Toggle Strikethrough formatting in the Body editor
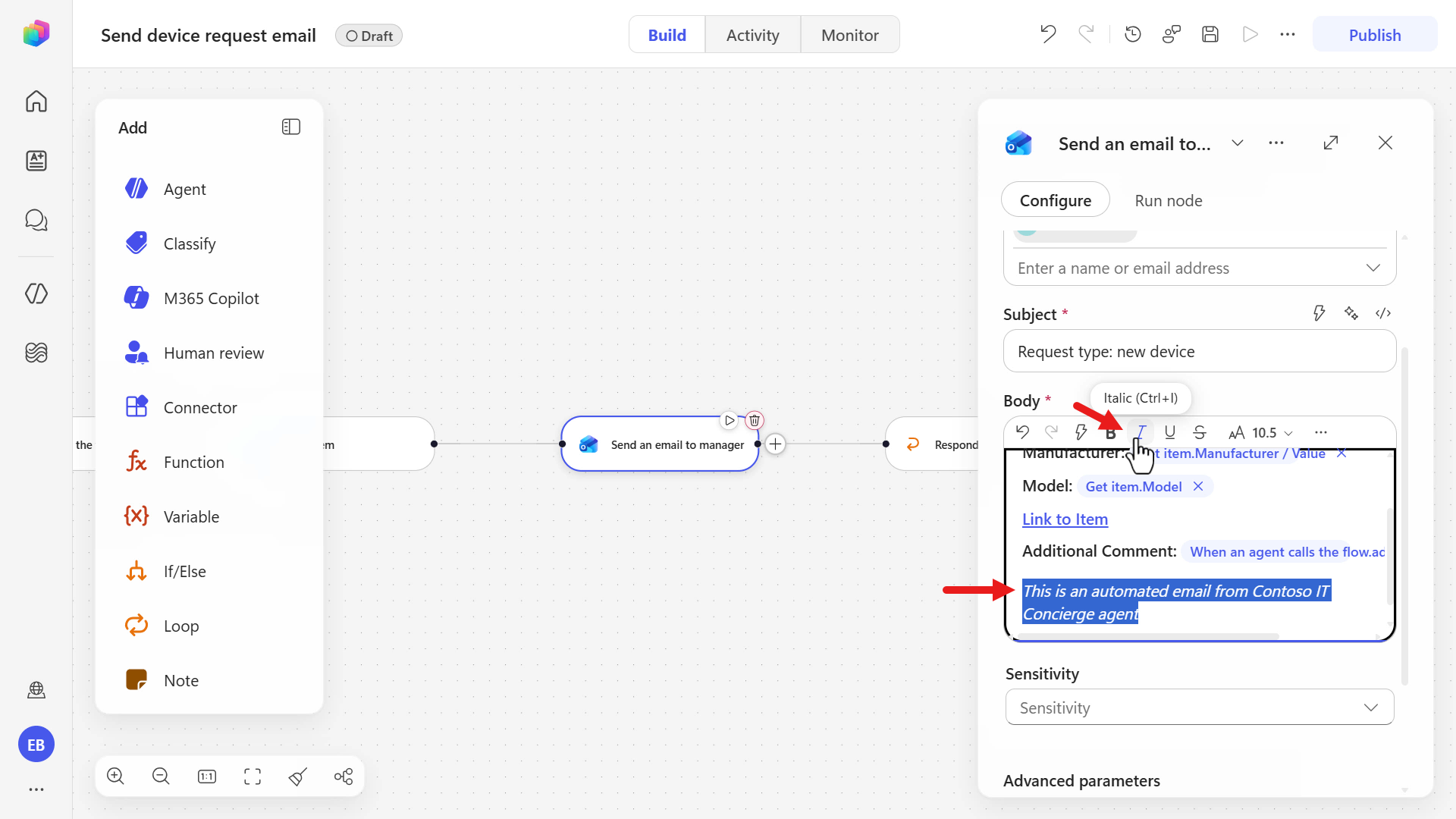 coord(1200,432)
